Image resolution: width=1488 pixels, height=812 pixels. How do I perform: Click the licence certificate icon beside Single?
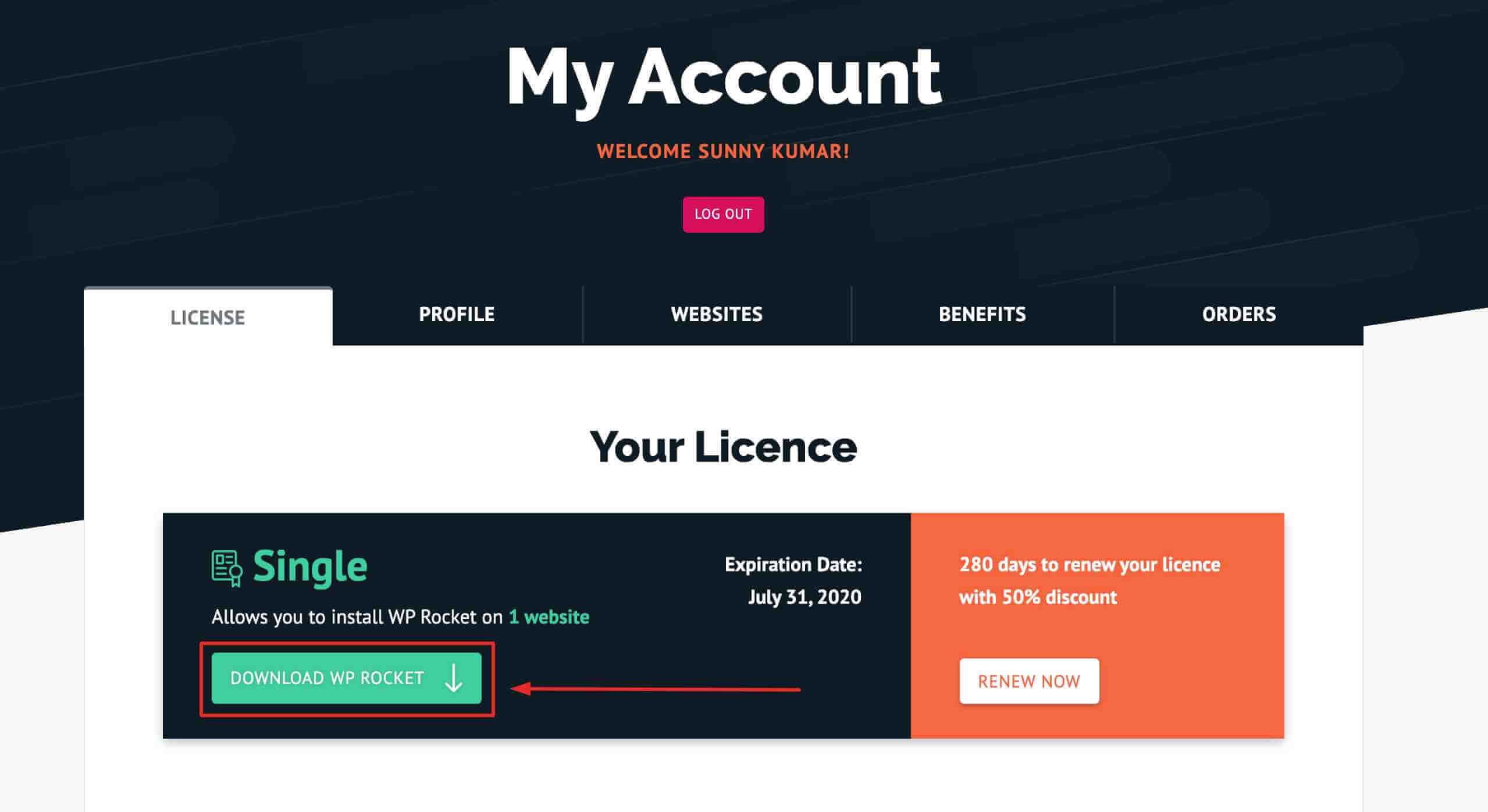pyautogui.click(x=227, y=568)
